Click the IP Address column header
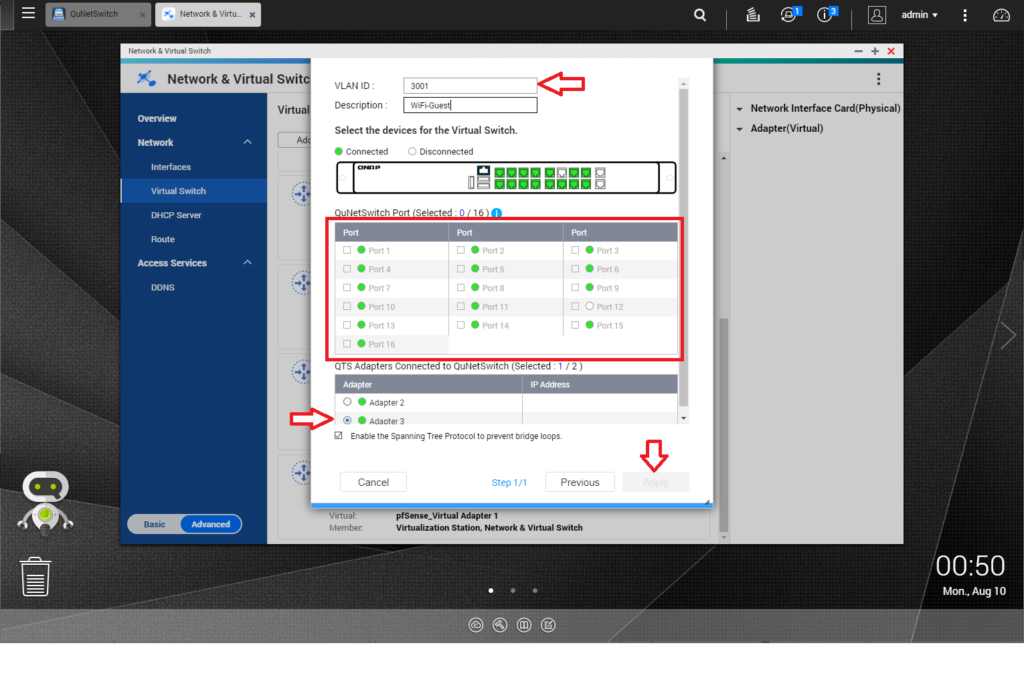Image resolution: width=1024 pixels, height=696 pixels. 600,385
